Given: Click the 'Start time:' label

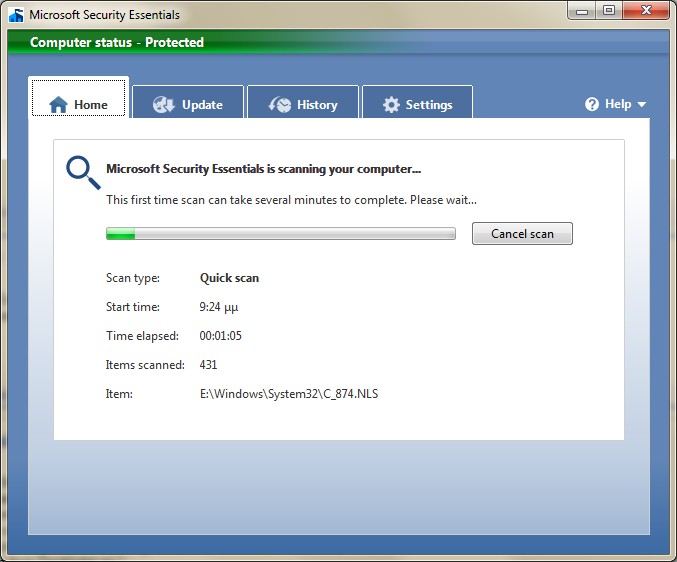Looking at the screenshot, I should pyautogui.click(x=133, y=307).
